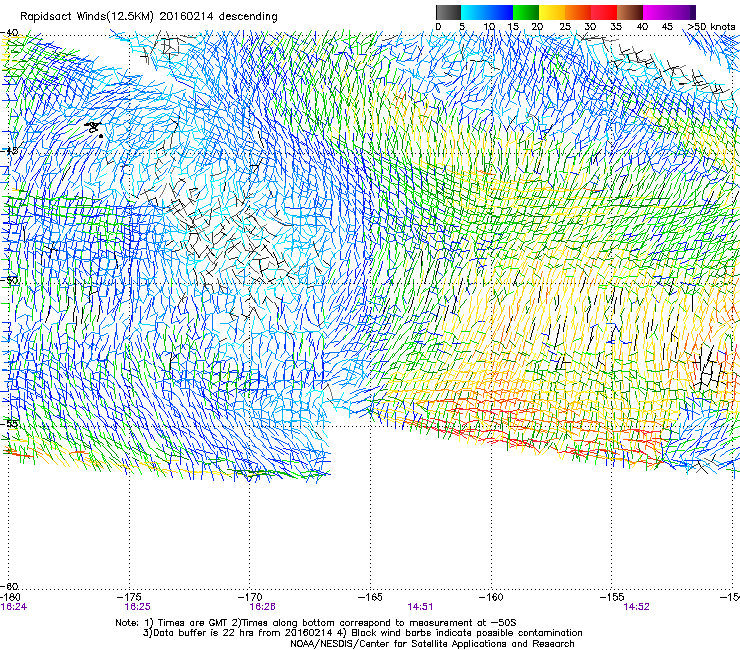Click the cyan-blue 5–15 knots legend segment
Screen dimensions: 740x650
(x=487, y=12)
